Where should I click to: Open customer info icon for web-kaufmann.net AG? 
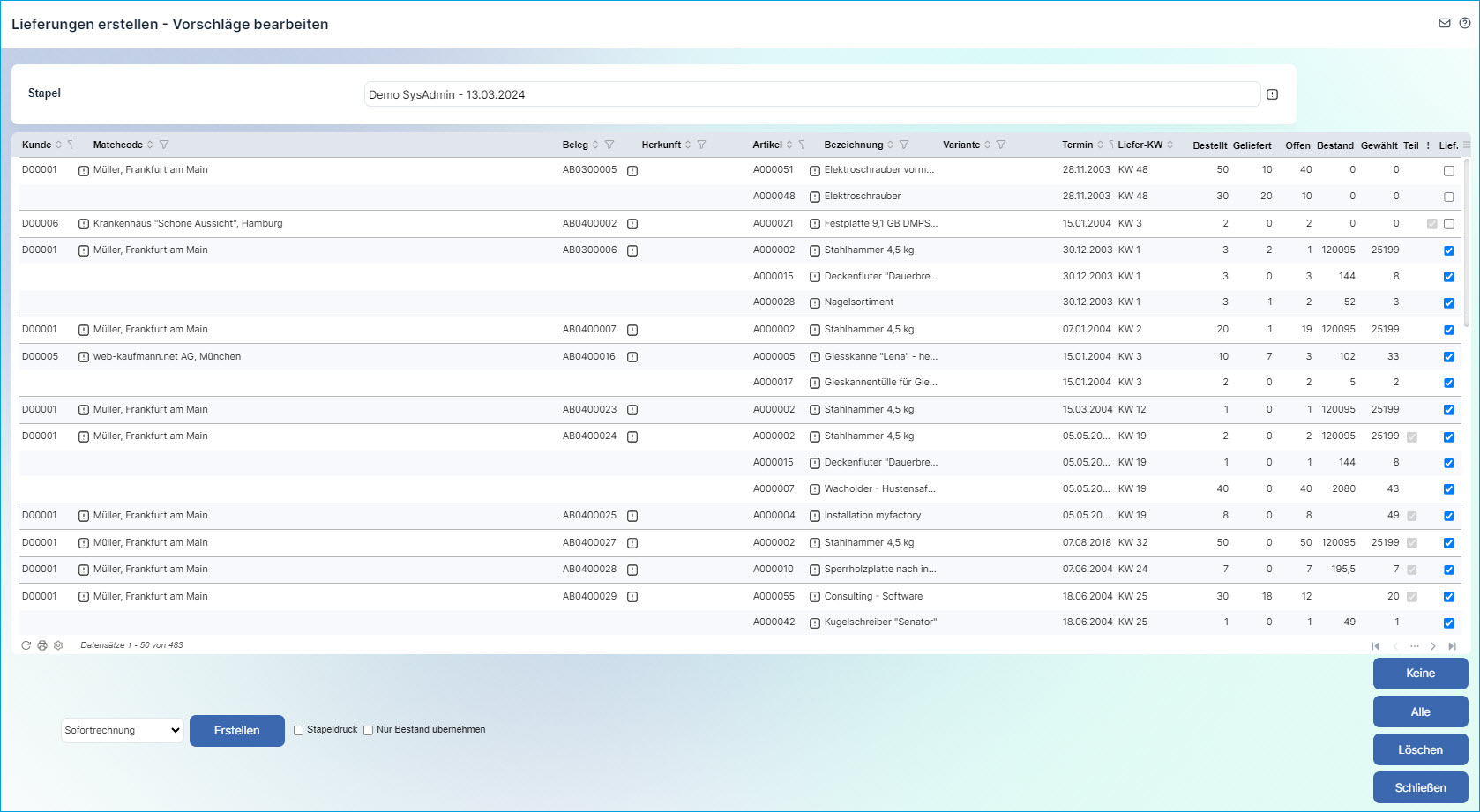tap(84, 357)
